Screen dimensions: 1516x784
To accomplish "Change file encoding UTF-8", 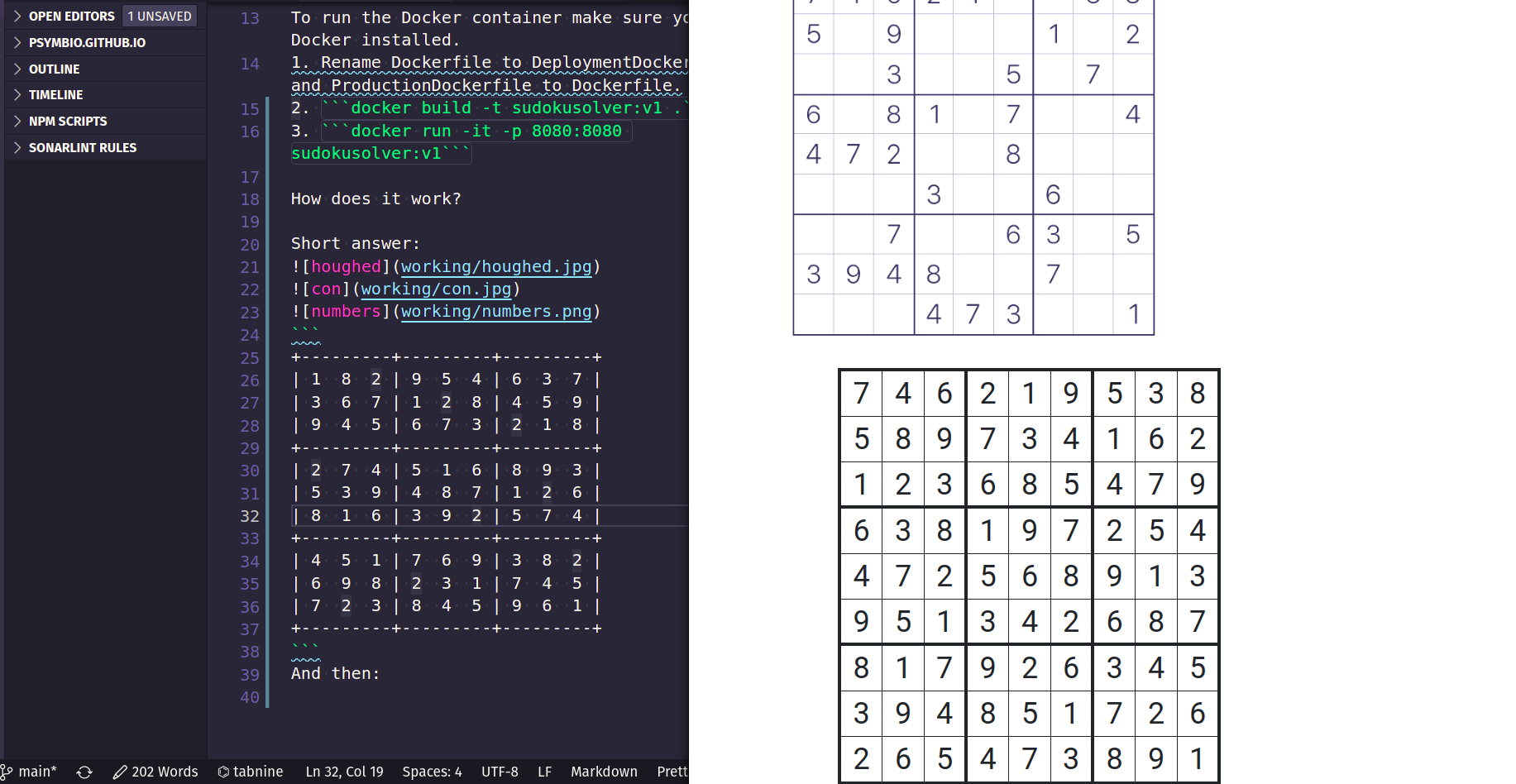I will click(500, 772).
